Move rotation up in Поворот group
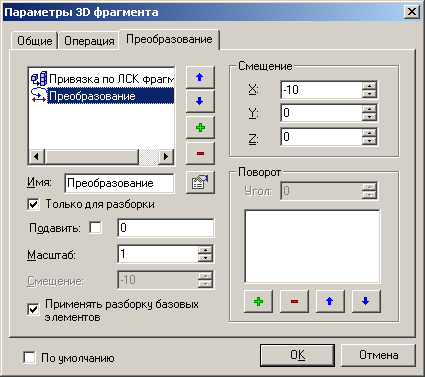 click(x=330, y=301)
